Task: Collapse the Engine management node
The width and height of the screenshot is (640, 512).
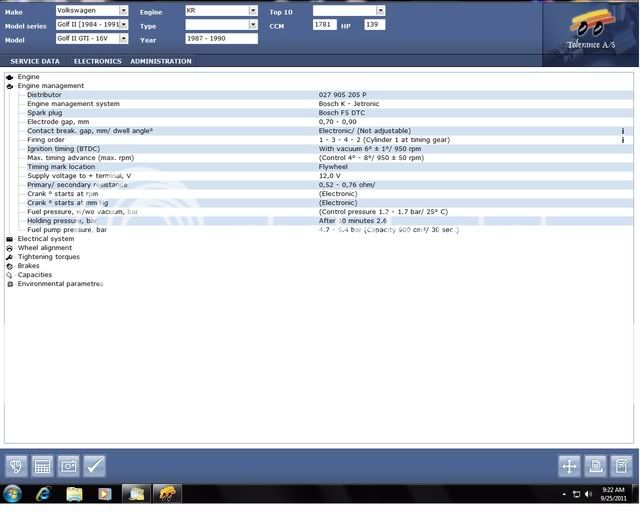Action: [x=9, y=86]
